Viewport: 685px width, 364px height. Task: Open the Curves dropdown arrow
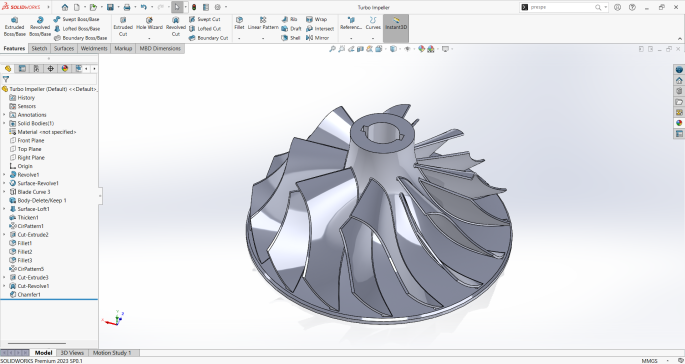pos(373,38)
